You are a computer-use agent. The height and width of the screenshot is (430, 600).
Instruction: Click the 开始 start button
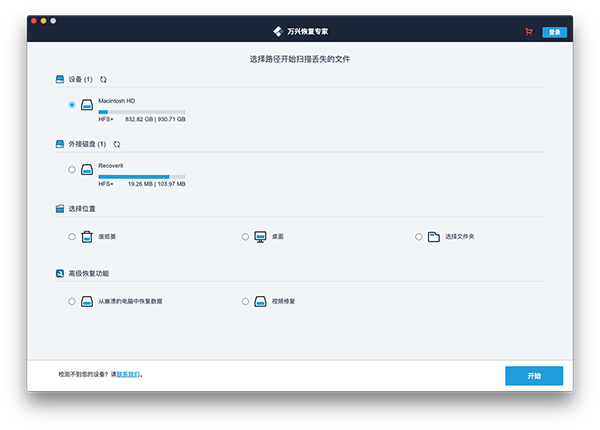coord(534,376)
